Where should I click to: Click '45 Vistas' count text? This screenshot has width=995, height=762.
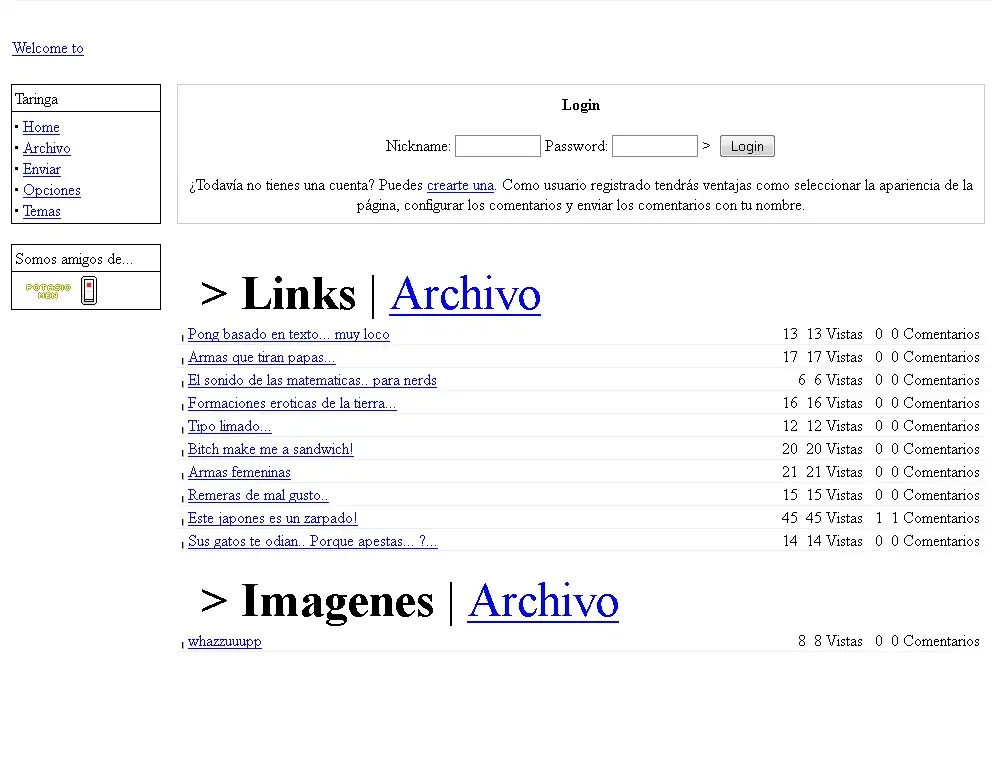[x=834, y=518]
